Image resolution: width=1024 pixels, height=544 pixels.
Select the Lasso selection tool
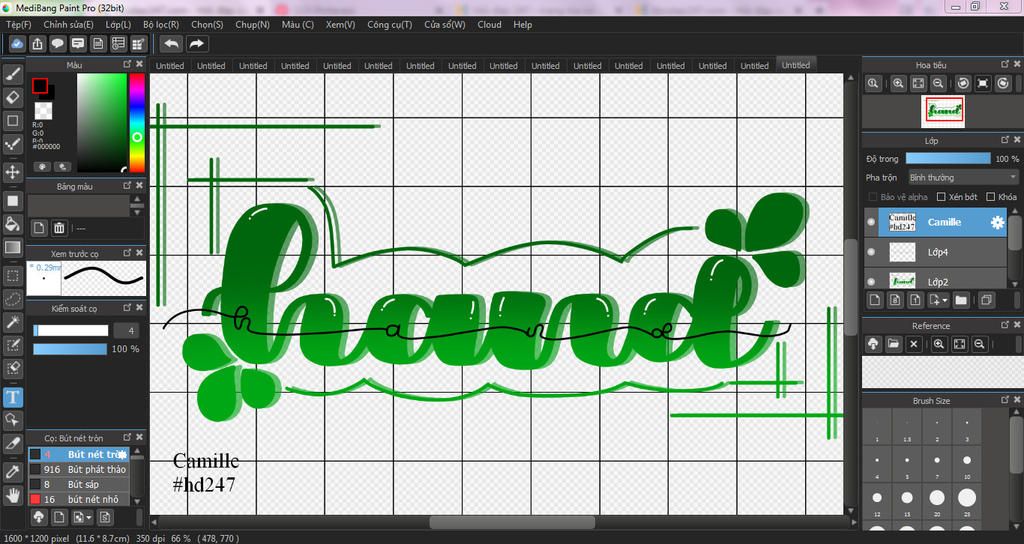point(12,299)
